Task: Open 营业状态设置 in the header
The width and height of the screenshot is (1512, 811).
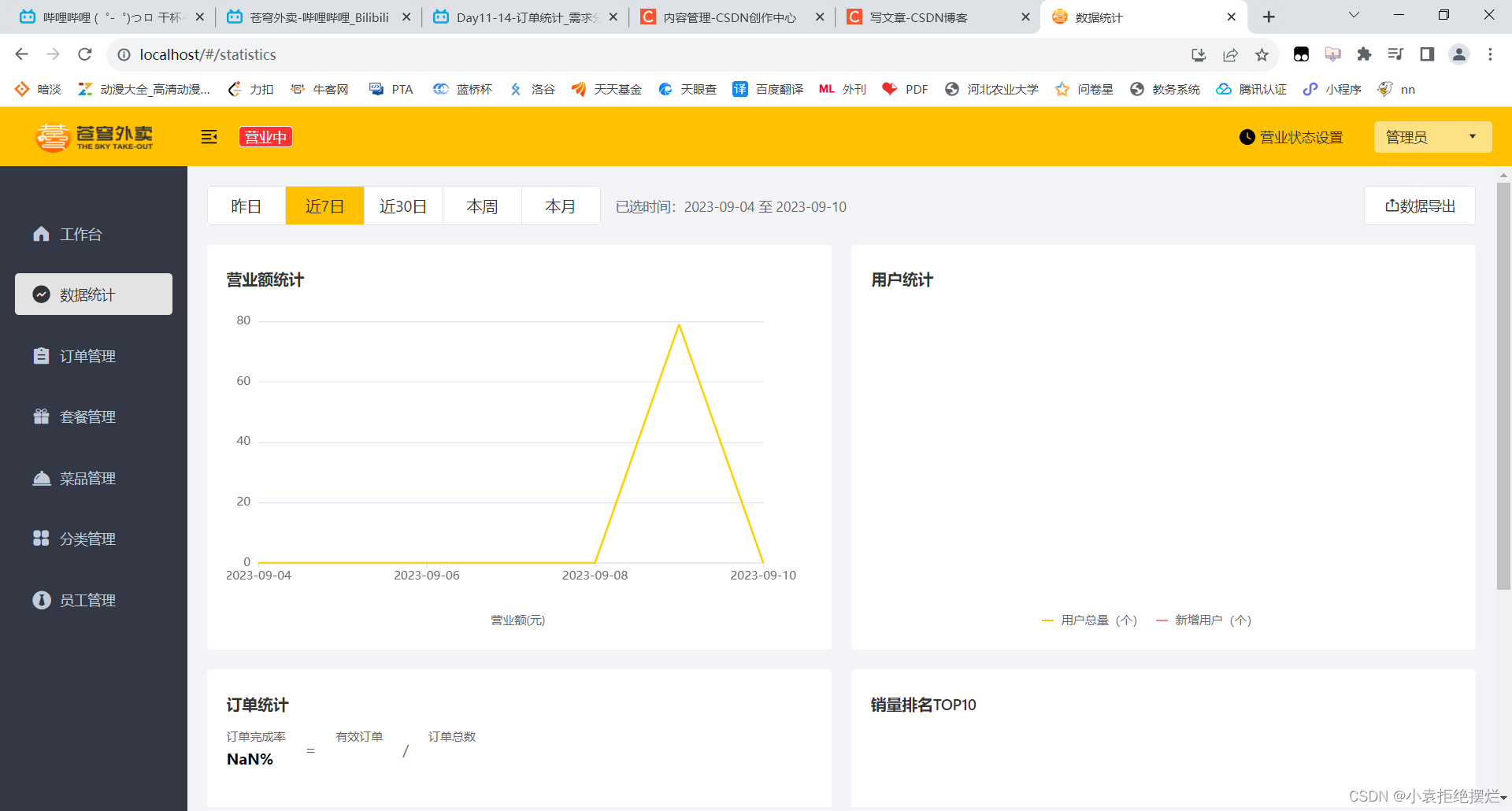Action: [x=1290, y=136]
